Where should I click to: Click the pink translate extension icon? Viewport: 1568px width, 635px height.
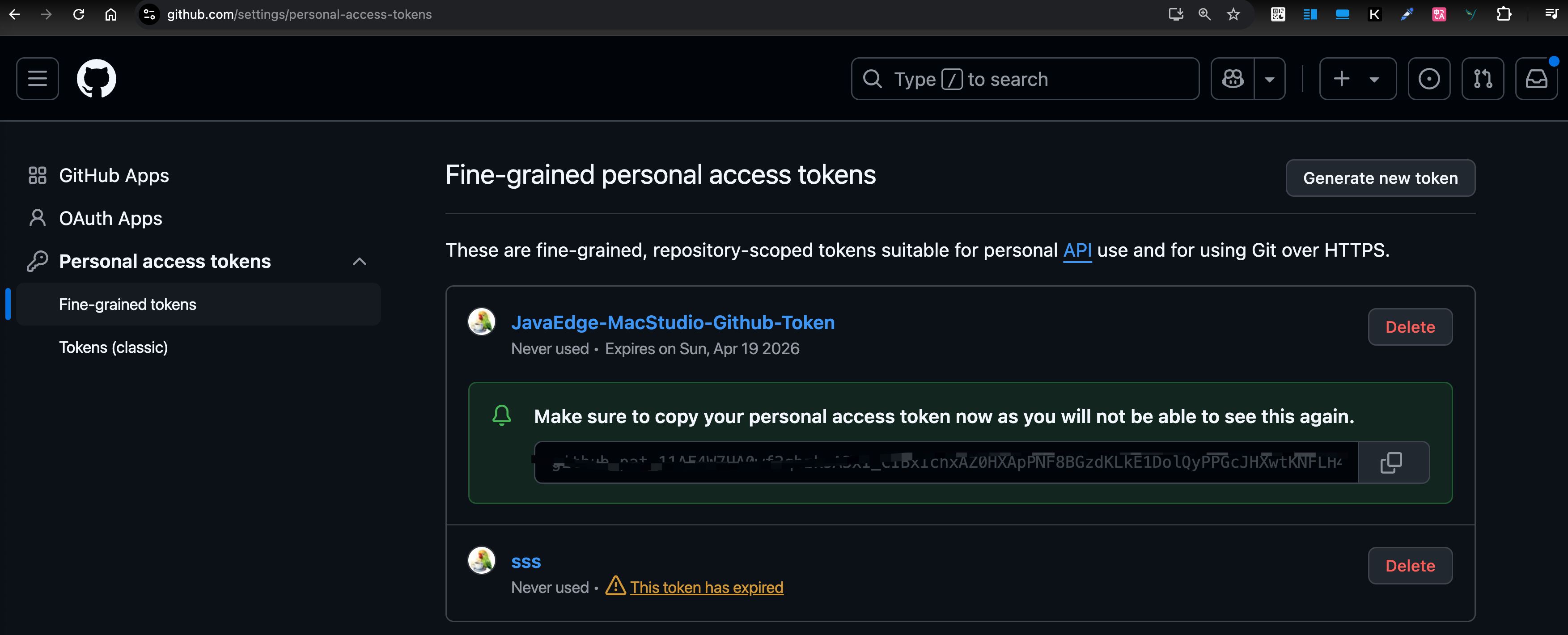(x=1439, y=14)
